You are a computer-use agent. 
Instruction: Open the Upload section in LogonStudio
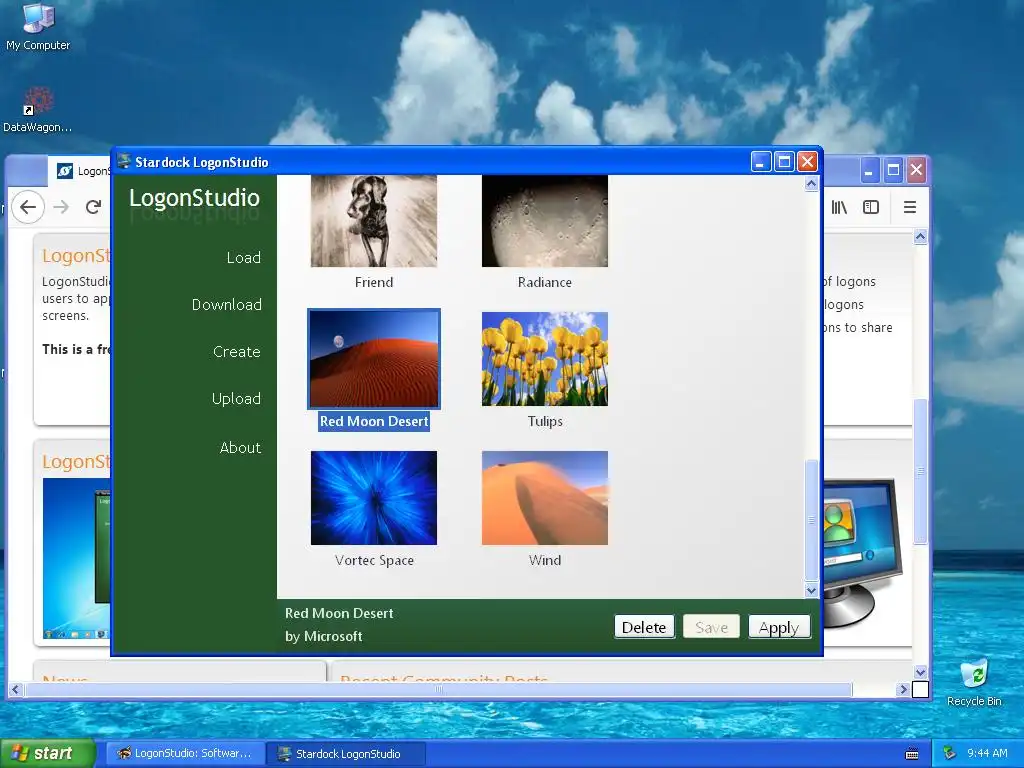pyautogui.click(x=236, y=399)
